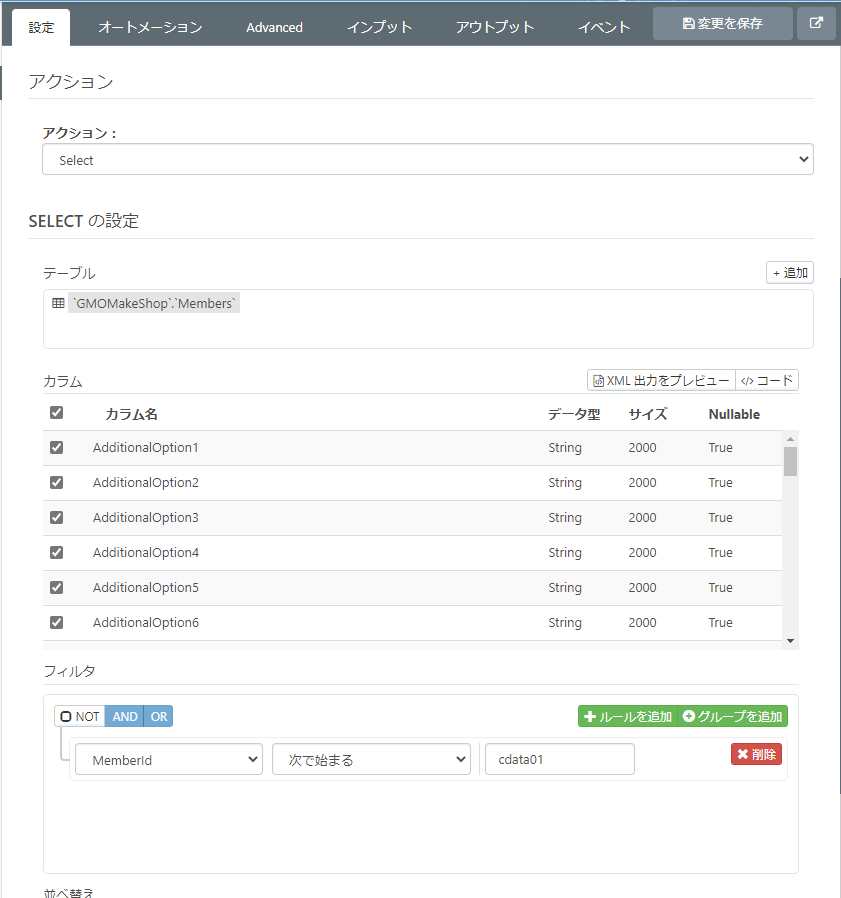The image size is (841, 898).
Task: Uncheck the AdditionalOption5 column
Action: 56,587
